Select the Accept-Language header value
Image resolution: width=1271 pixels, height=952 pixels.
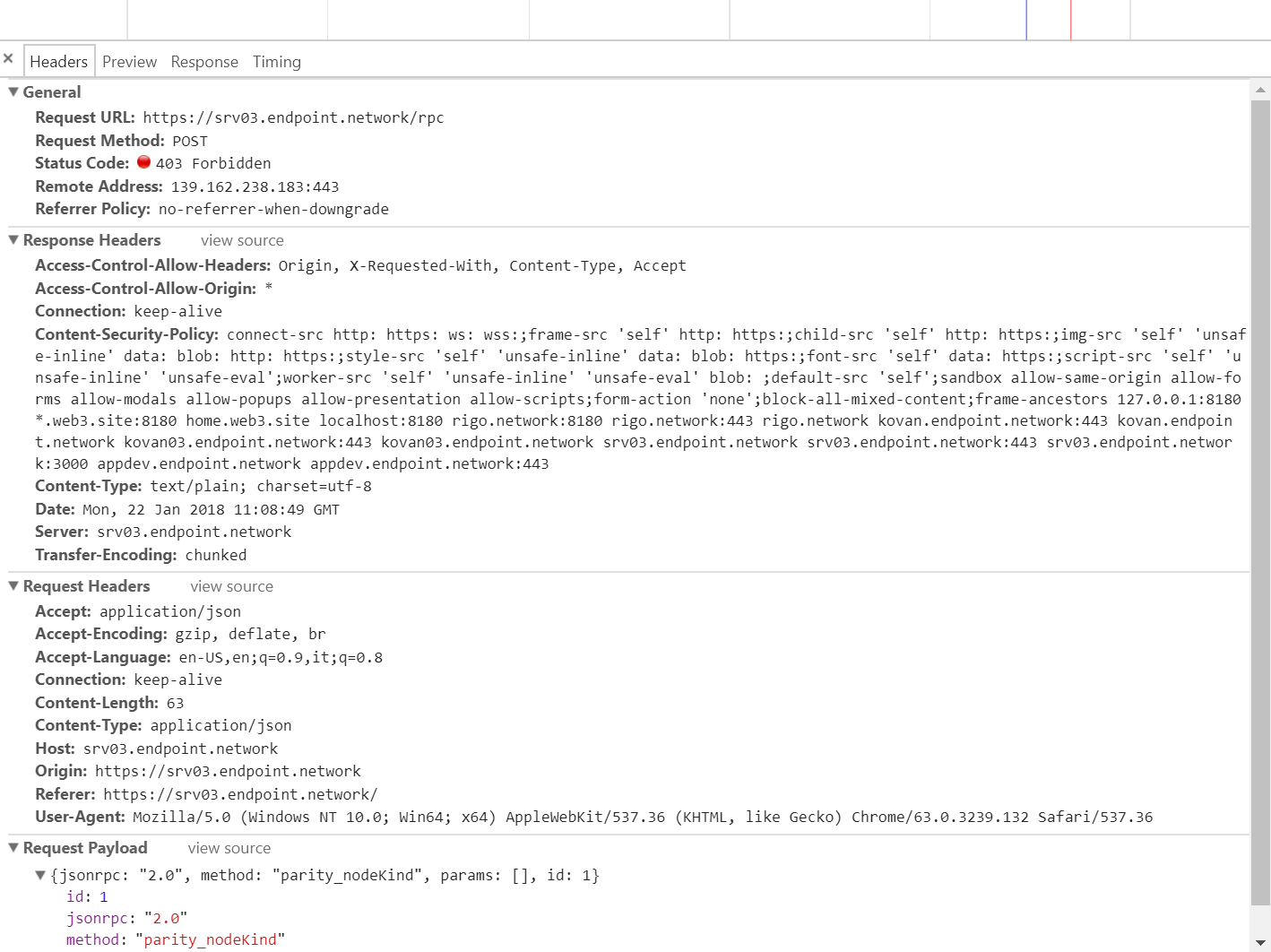point(281,657)
